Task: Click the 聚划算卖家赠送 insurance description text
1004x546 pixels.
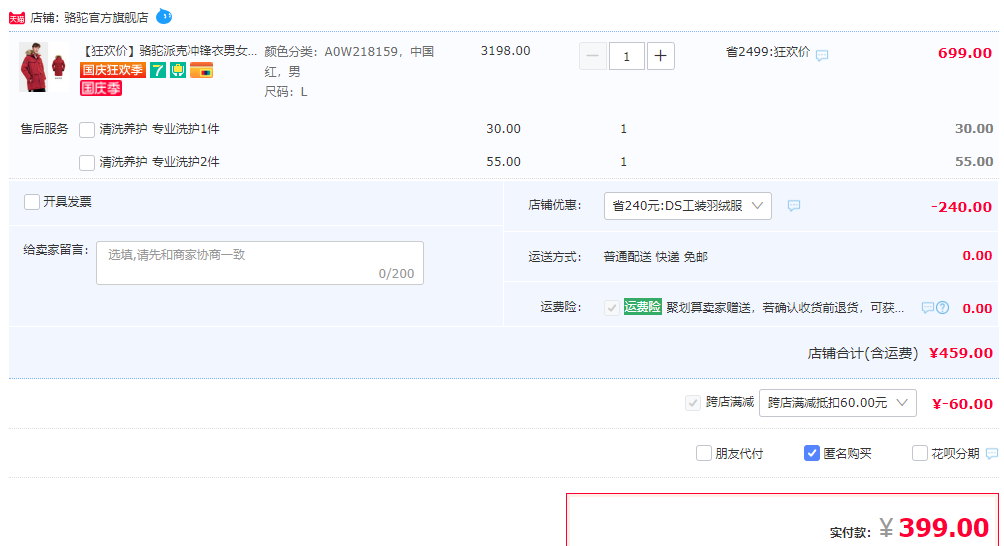Action: pyautogui.click(x=785, y=308)
